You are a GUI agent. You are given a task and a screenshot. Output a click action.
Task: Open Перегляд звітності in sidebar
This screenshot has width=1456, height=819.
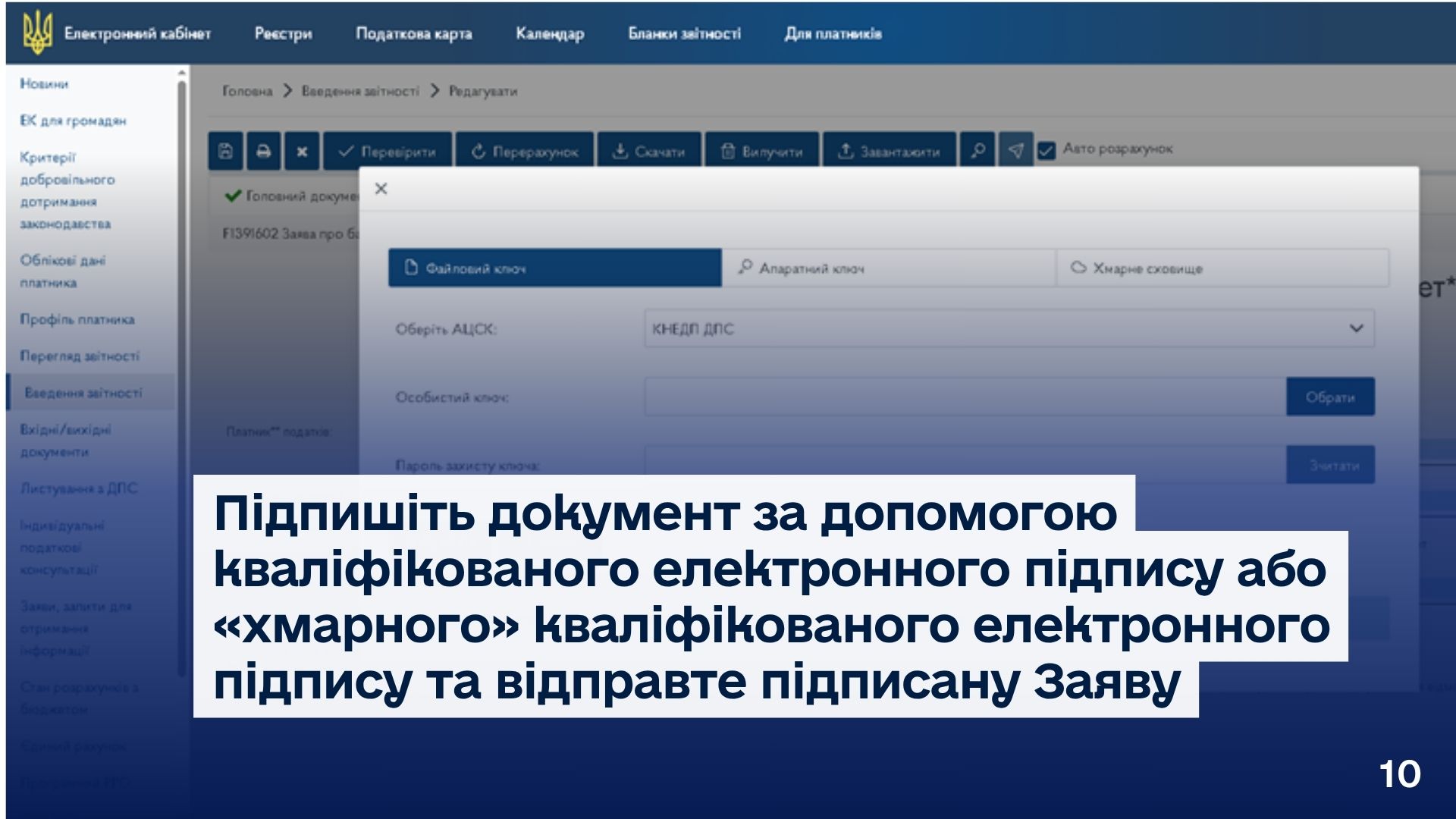[x=80, y=356]
